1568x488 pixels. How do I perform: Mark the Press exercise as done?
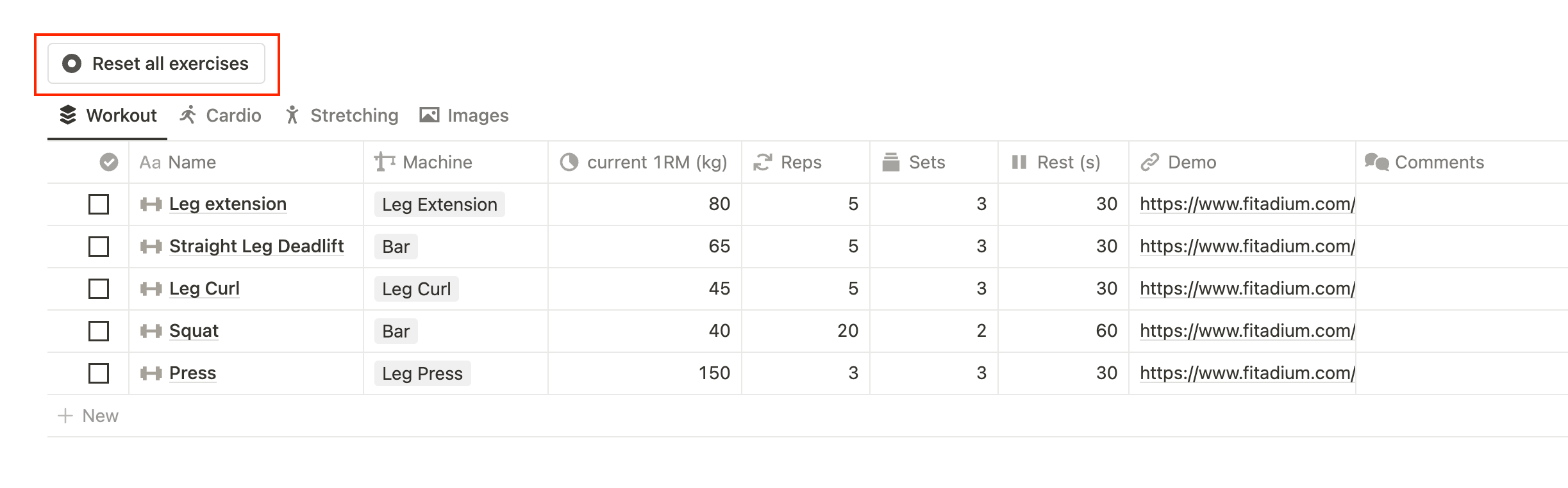click(x=99, y=373)
